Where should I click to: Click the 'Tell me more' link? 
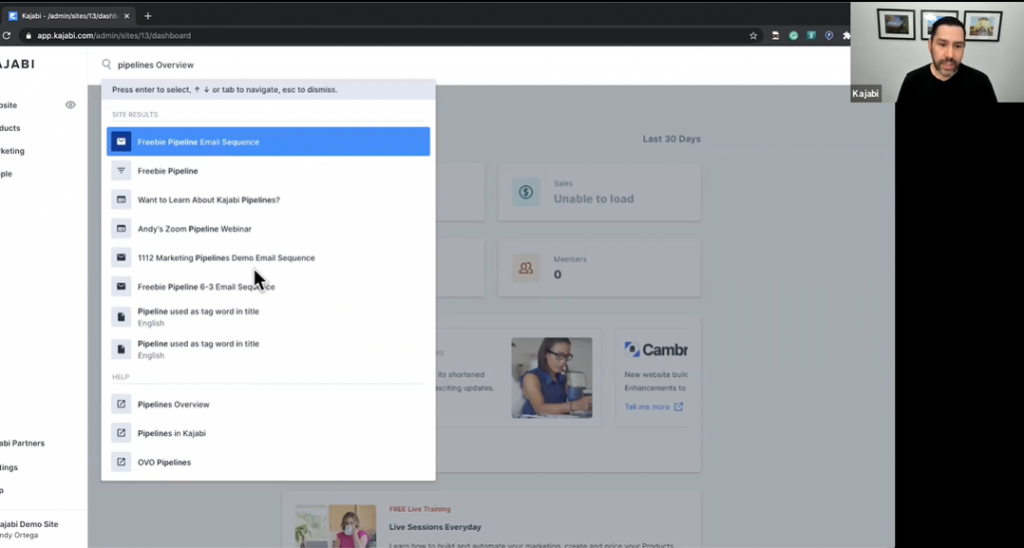point(647,407)
